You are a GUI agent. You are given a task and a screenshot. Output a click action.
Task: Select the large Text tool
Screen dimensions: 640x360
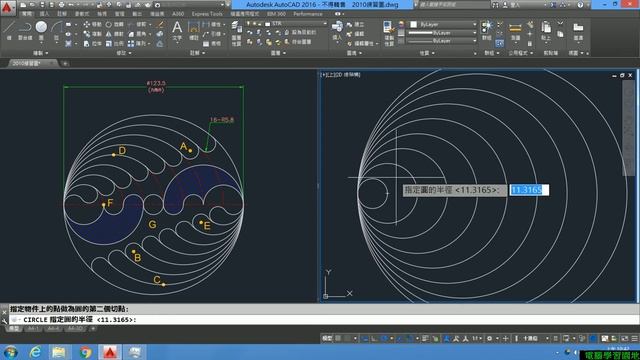tap(177, 31)
